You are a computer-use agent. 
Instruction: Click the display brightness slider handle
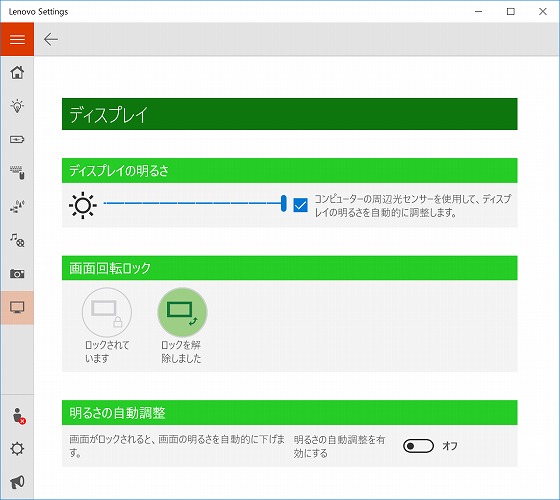[284, 204]
